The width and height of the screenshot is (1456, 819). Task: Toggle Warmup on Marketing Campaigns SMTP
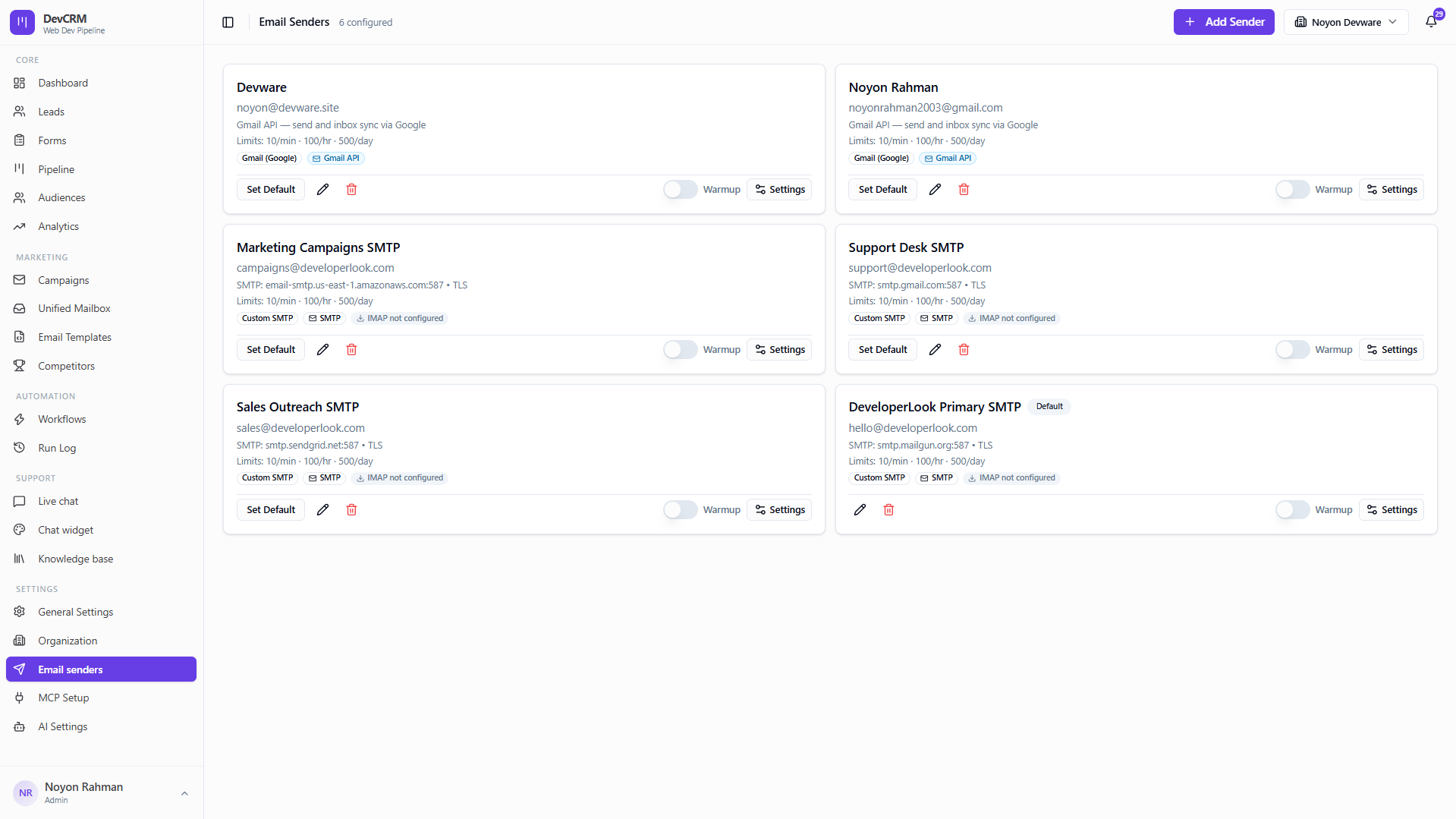[680, 350]
